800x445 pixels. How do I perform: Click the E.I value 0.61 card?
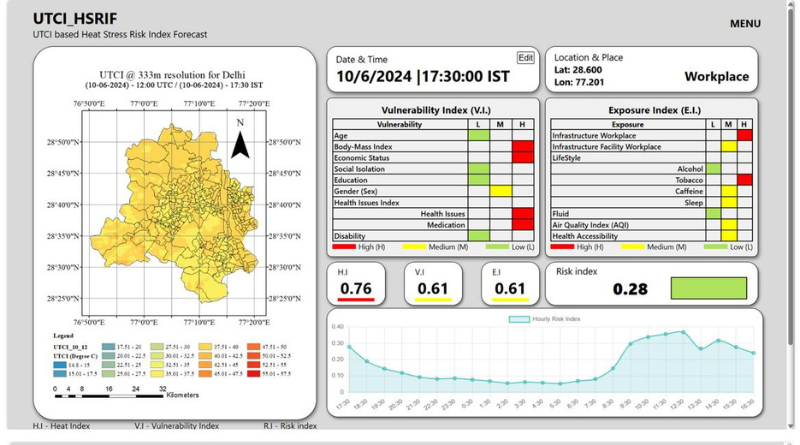click(x=510, y=284)
